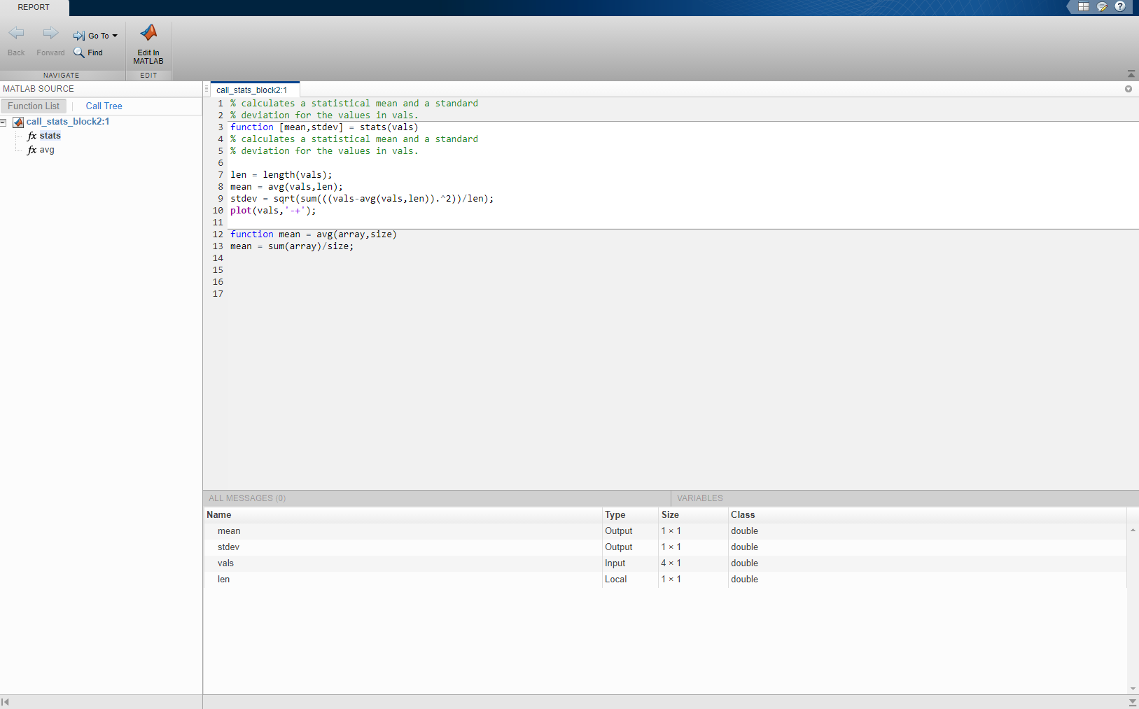Open the layout grid icon
Image resolution: width=1139 pixels, height=709 pixels.
tap(1083, 7)
